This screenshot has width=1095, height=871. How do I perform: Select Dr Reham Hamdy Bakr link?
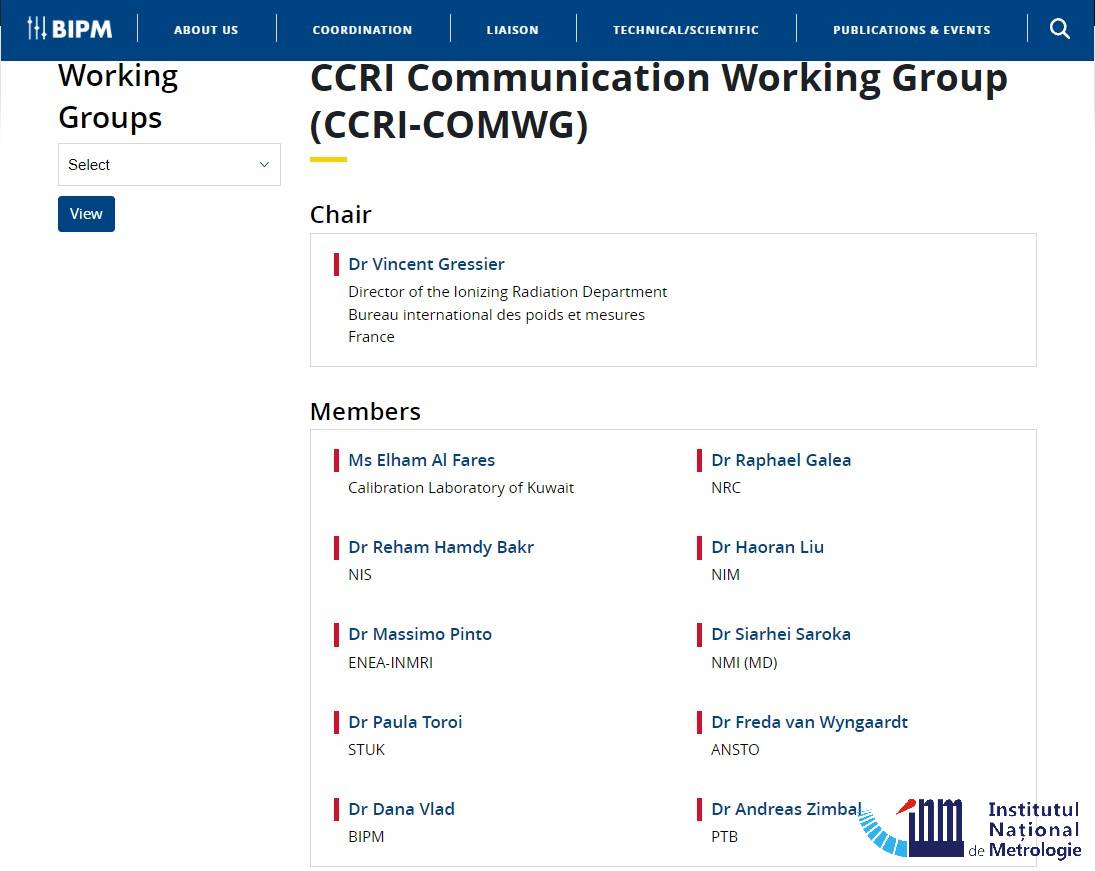coord(441,547)
